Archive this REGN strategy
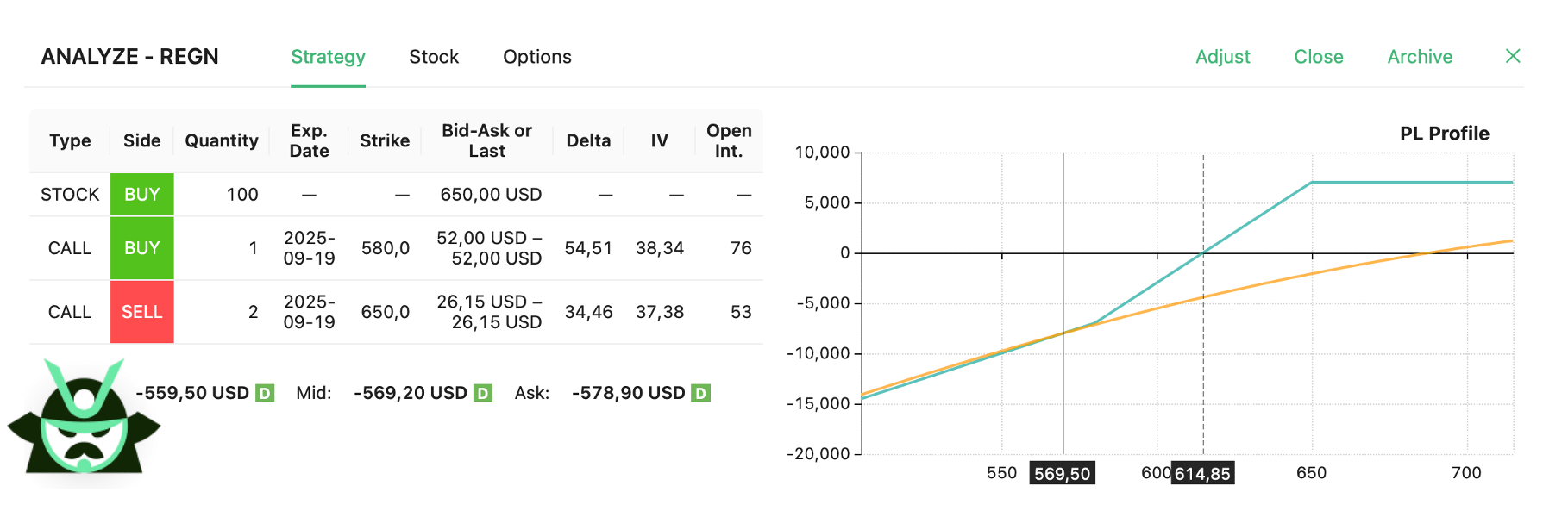This screenshot has height=517, width=1568. [1420, 57]
